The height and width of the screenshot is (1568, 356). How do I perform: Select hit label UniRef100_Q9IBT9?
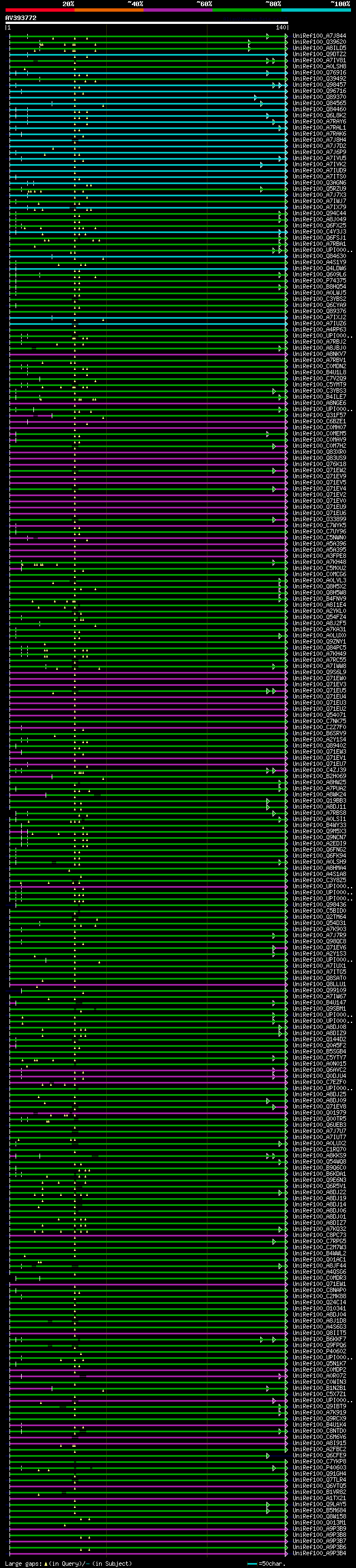click(x=319, y=1407)
